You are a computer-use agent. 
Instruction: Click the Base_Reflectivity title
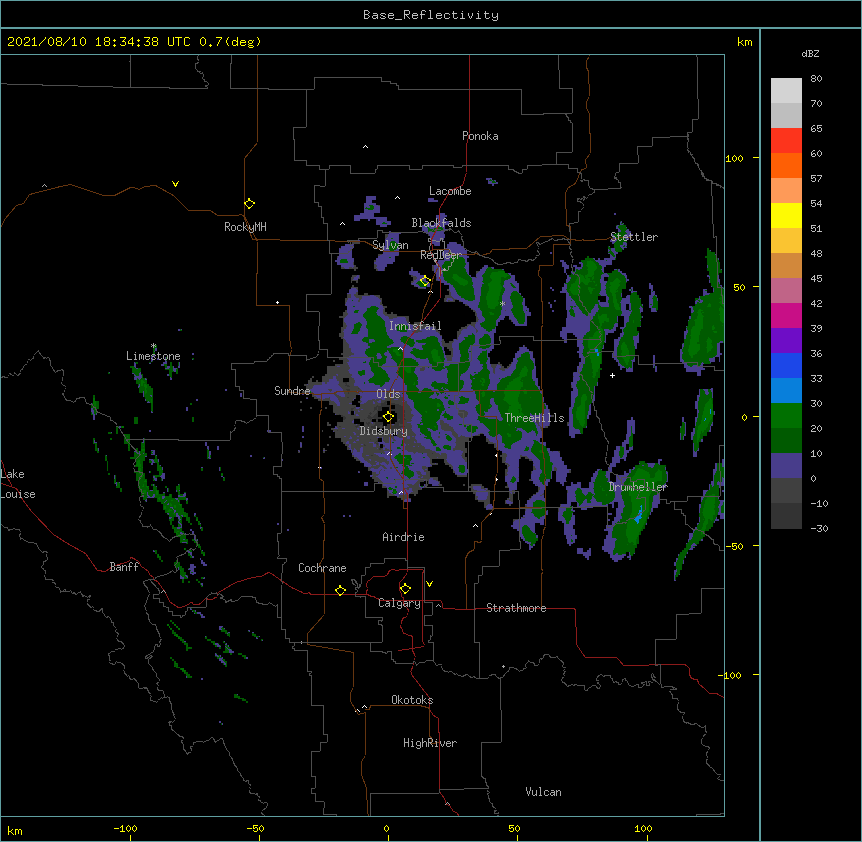pyautogui.click(x=431, y=15)
